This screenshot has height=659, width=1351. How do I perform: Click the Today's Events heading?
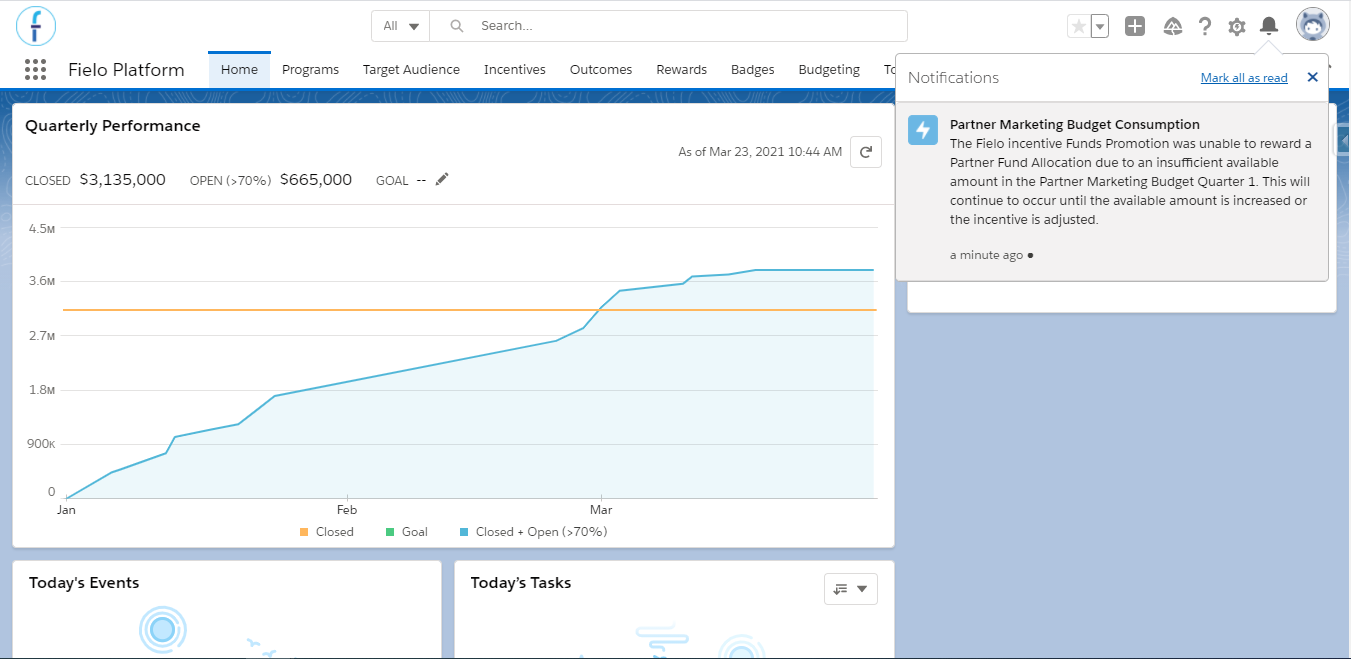(84, 583)
